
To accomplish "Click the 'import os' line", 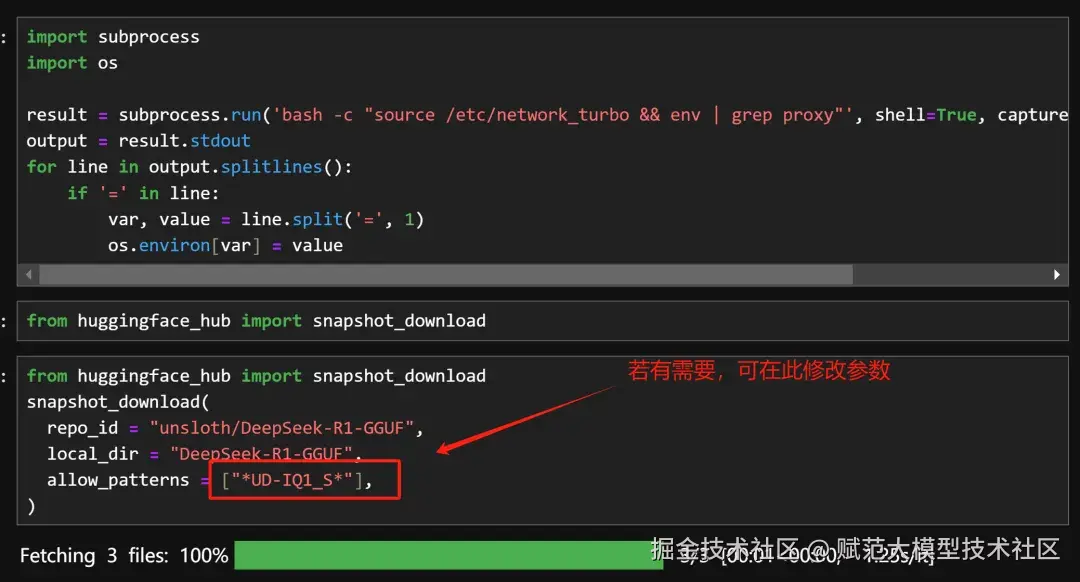I will tap(72, 63).
